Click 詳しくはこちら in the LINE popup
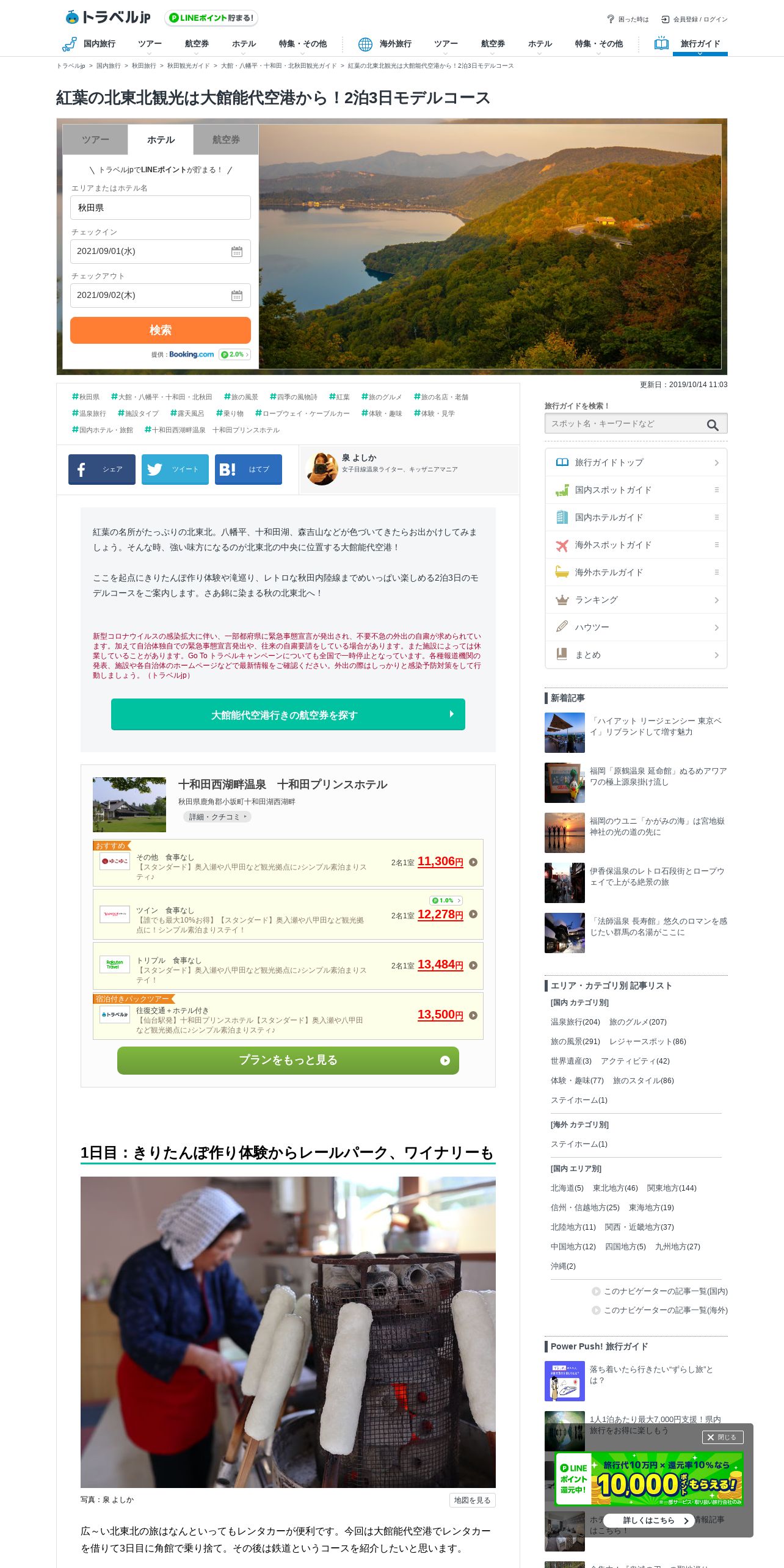 pos(648,1520)
